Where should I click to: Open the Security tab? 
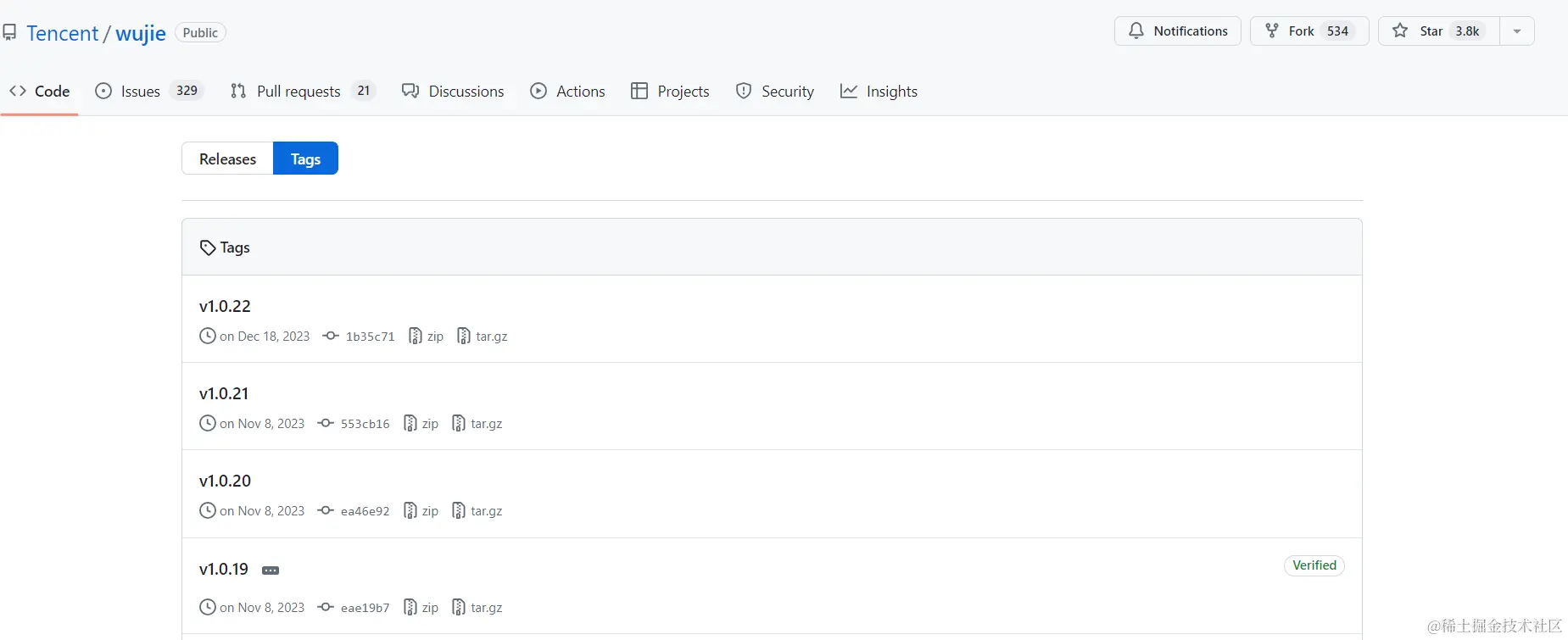coord(774,91)
